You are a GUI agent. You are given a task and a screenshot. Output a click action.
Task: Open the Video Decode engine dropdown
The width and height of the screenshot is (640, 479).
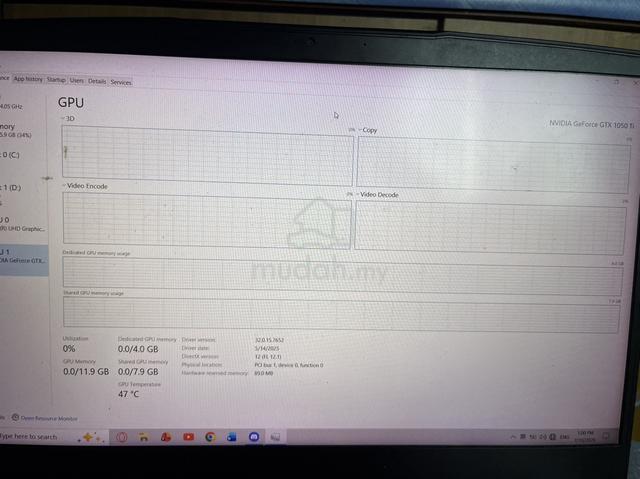point(358,195)
